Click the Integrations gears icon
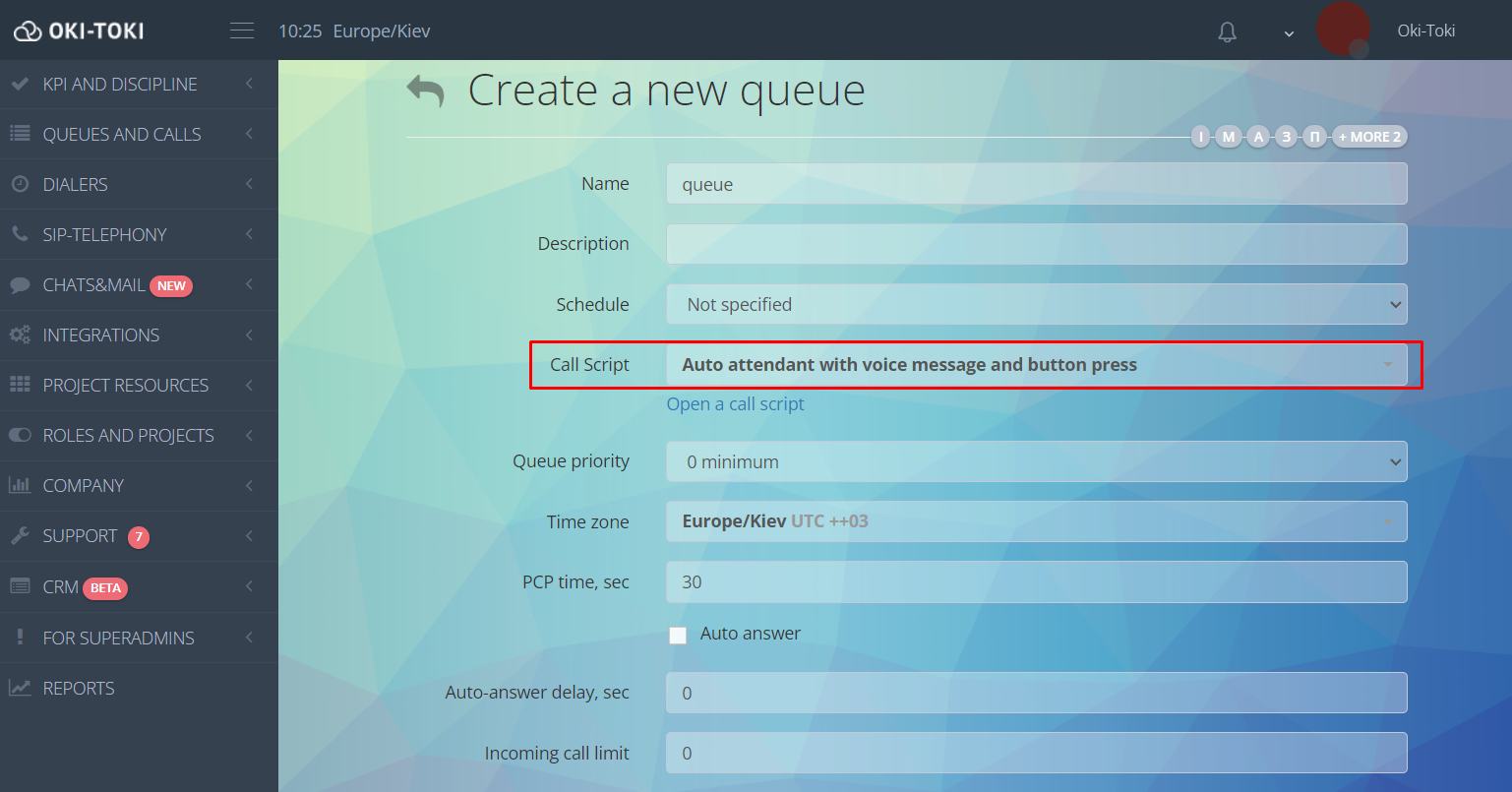Screen dimensions: 1512x792 20,335
